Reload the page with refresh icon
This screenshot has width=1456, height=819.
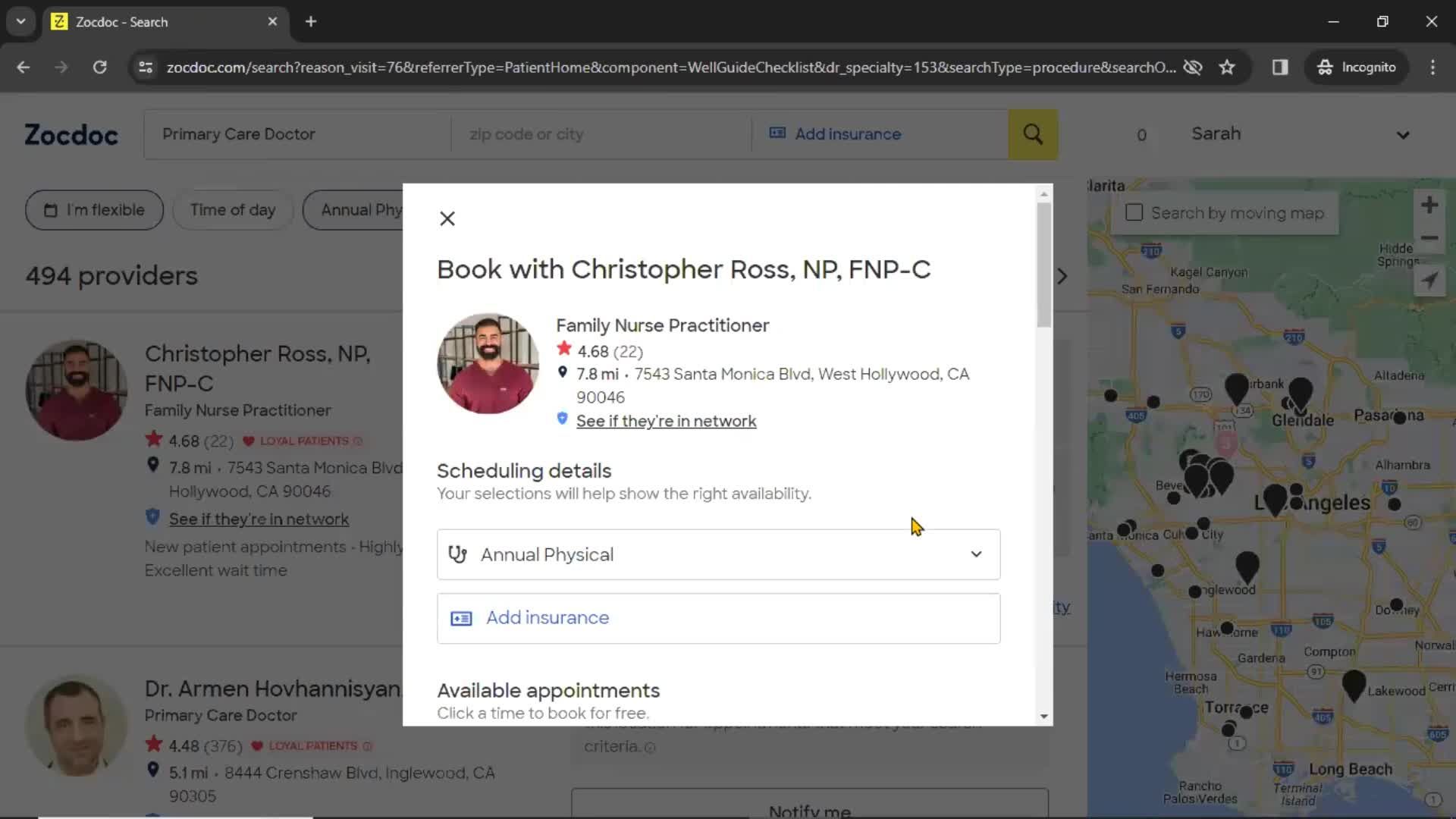[99, 67]
